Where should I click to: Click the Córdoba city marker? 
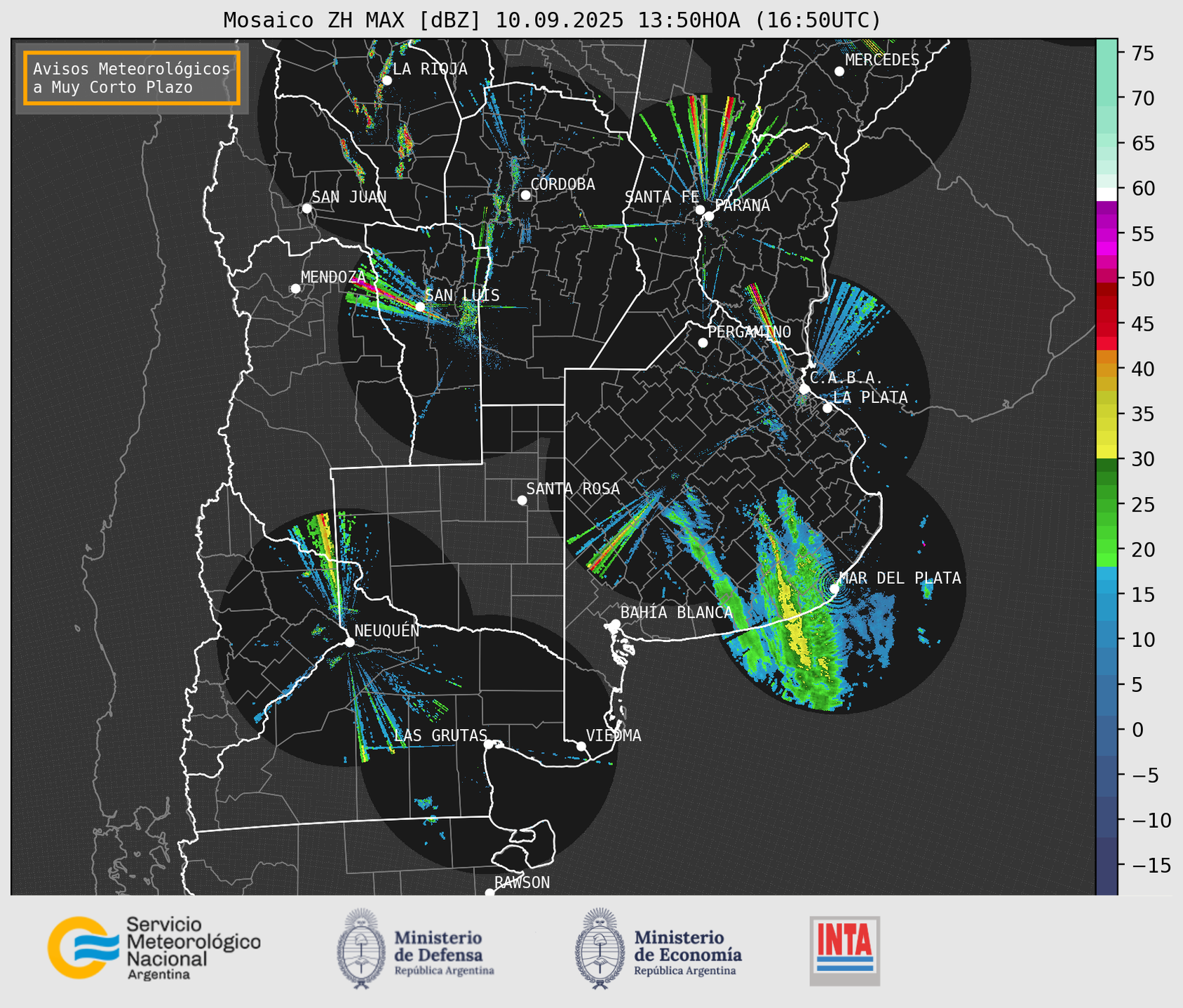[525, 195]
